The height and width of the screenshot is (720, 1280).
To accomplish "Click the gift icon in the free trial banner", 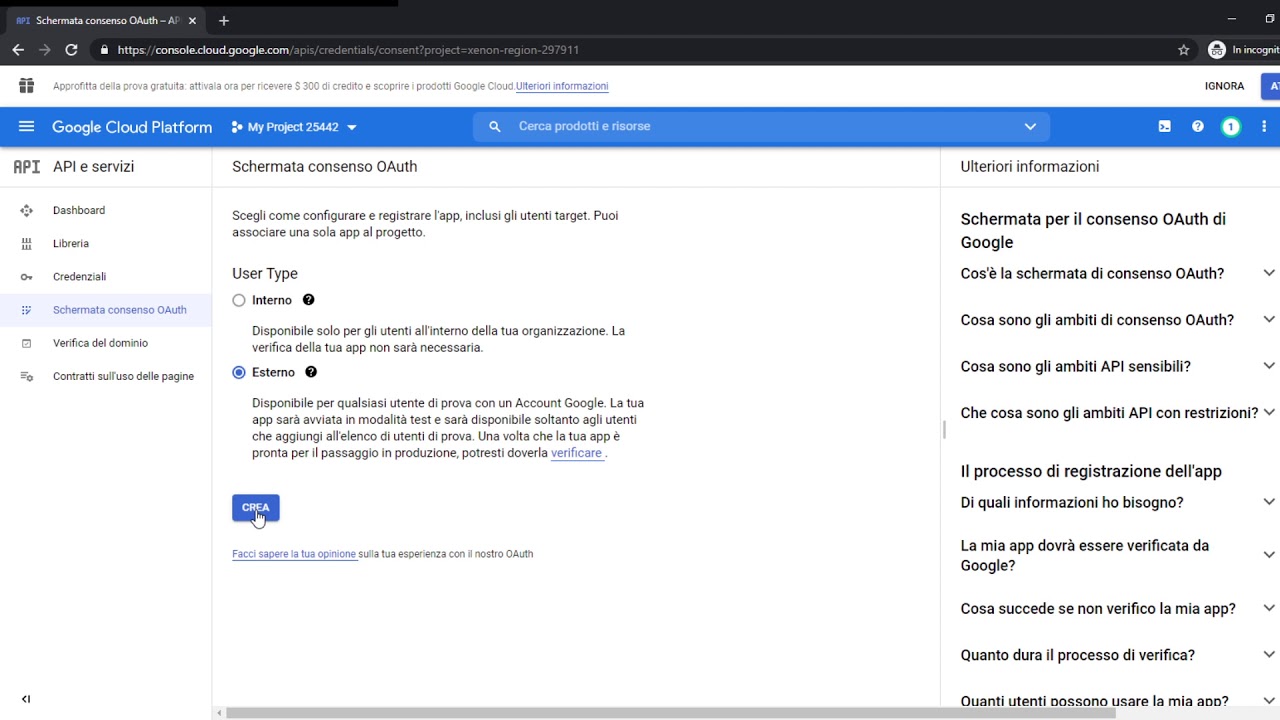I will 26,86.
